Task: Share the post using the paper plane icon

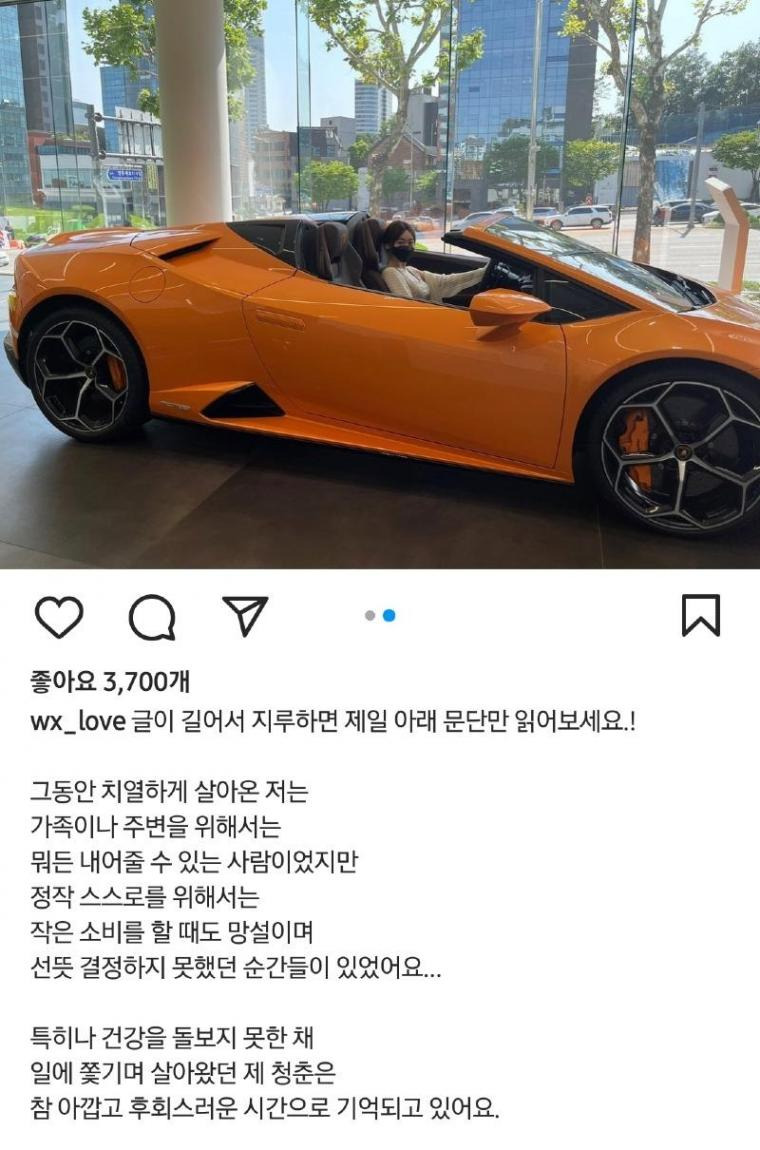Action: (245, 615)
